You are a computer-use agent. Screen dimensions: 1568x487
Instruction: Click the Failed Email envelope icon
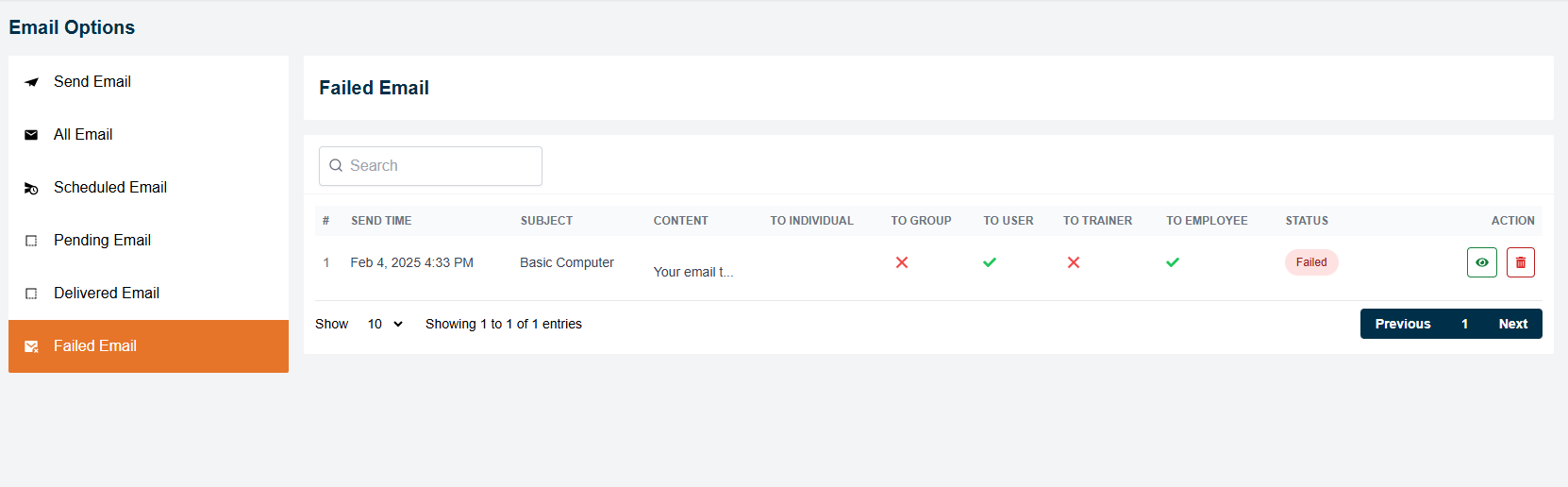point(31,346)
